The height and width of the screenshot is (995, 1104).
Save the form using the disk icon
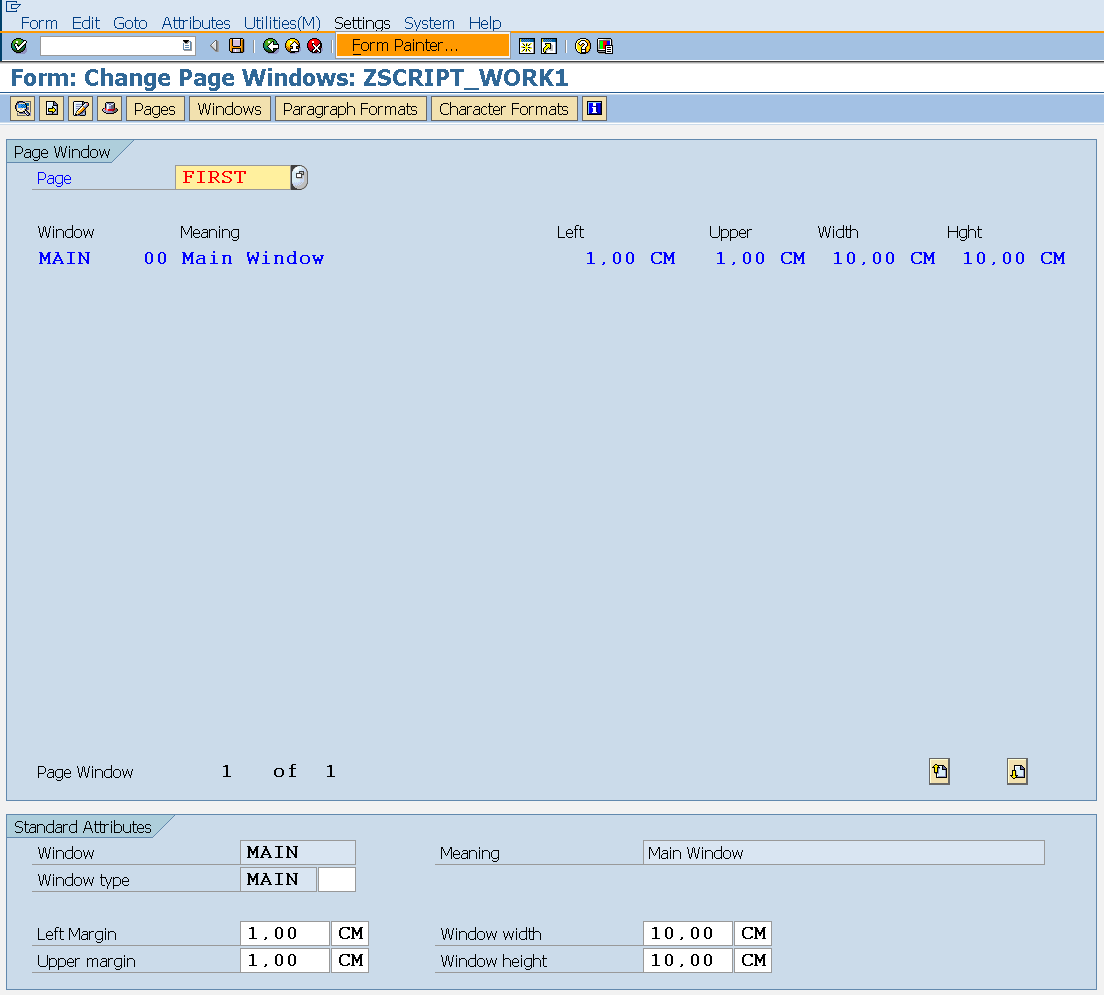[234, 45]
